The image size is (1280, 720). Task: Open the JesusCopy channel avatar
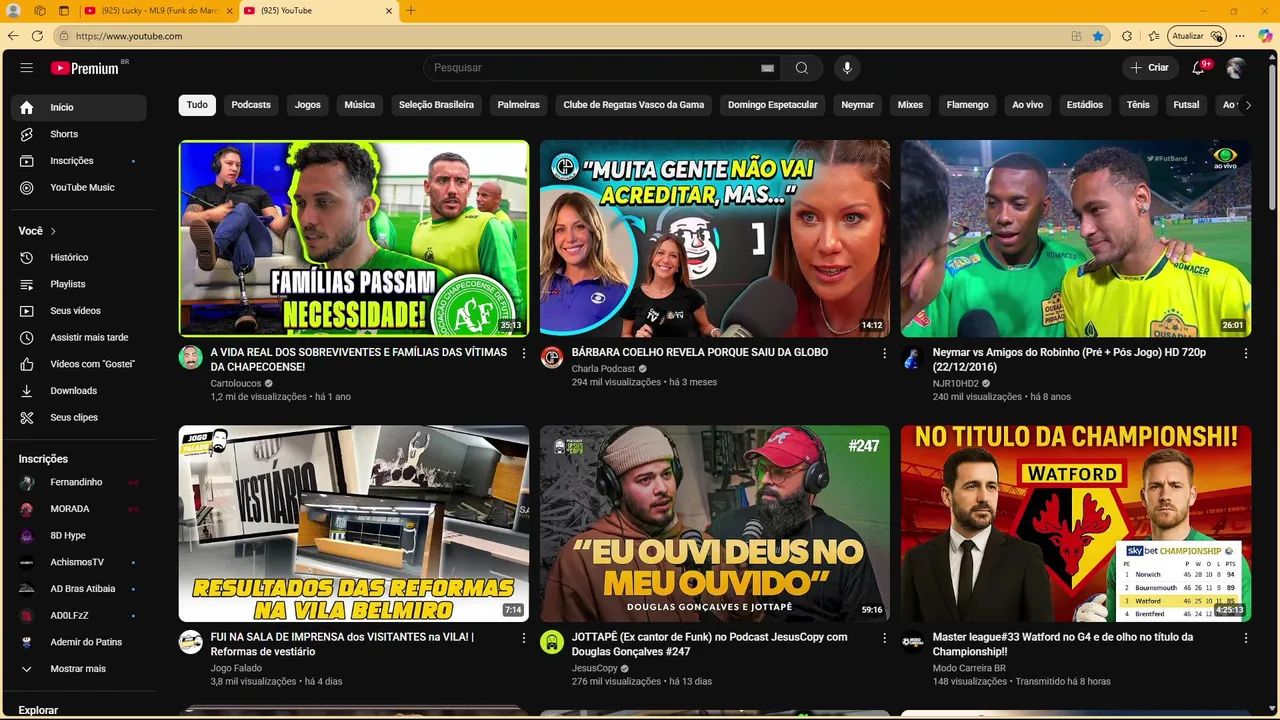click(x=552, y=642)
